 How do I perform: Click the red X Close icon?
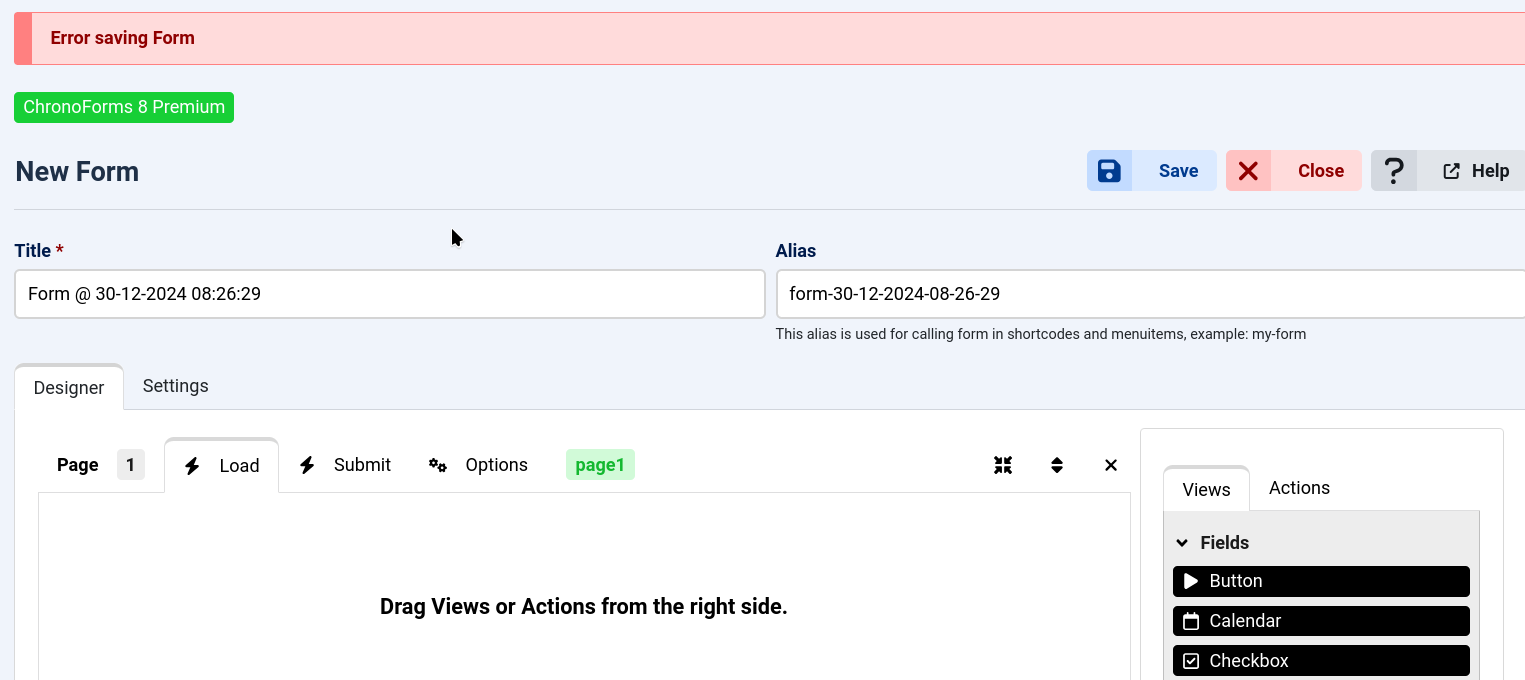pyautogui.click(x=1248, y=171)
